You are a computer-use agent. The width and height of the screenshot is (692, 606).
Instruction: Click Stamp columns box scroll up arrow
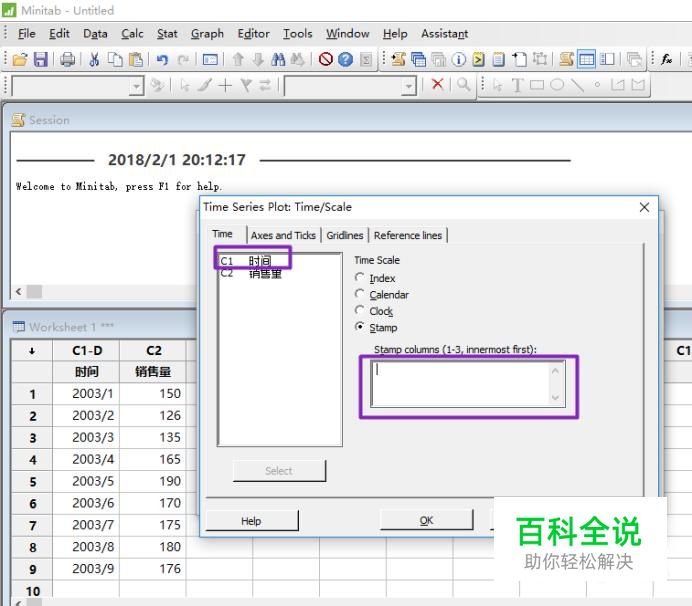555,371
